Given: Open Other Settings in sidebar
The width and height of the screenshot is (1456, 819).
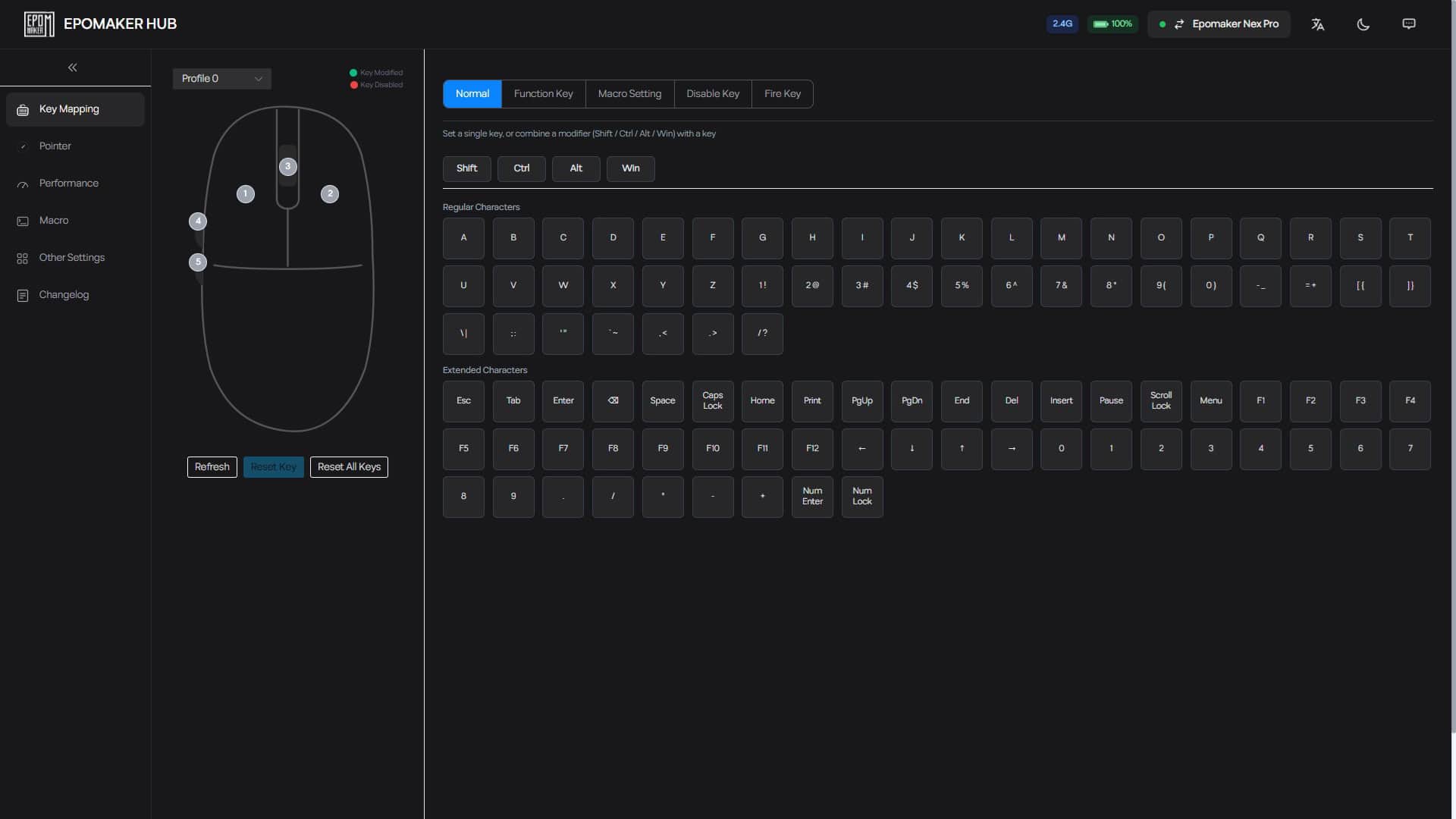Looking at the screenshot, I should coord(75,258).
